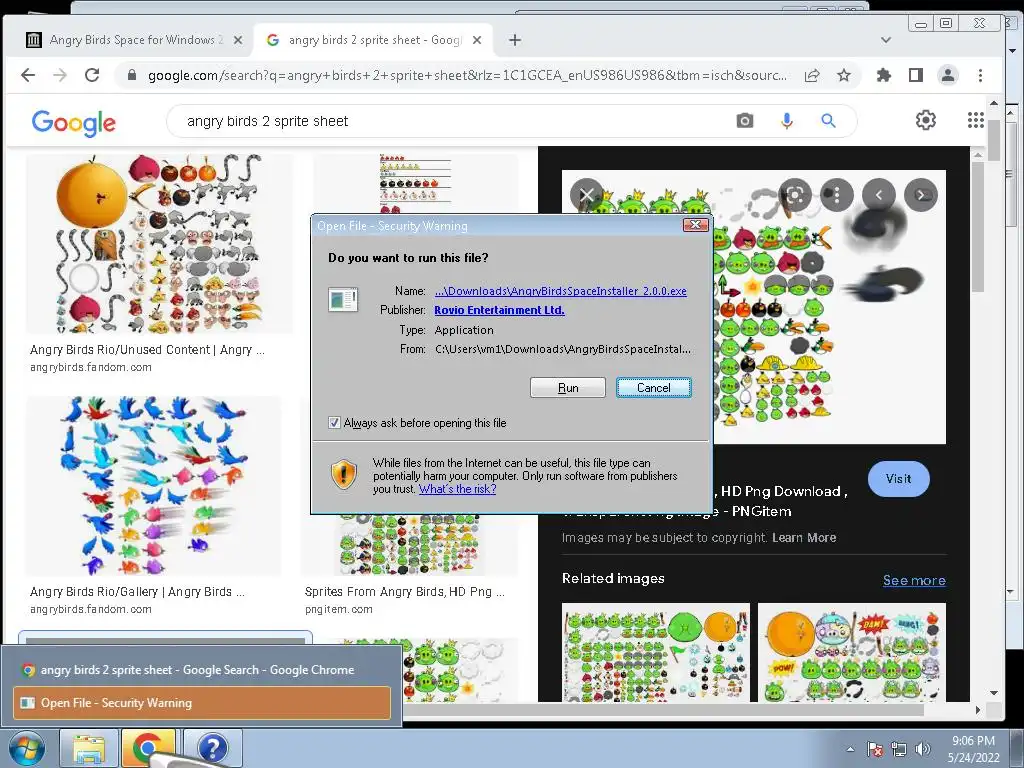
Task: Click the pngitem.com source text
Action: [x=338, y=609]
